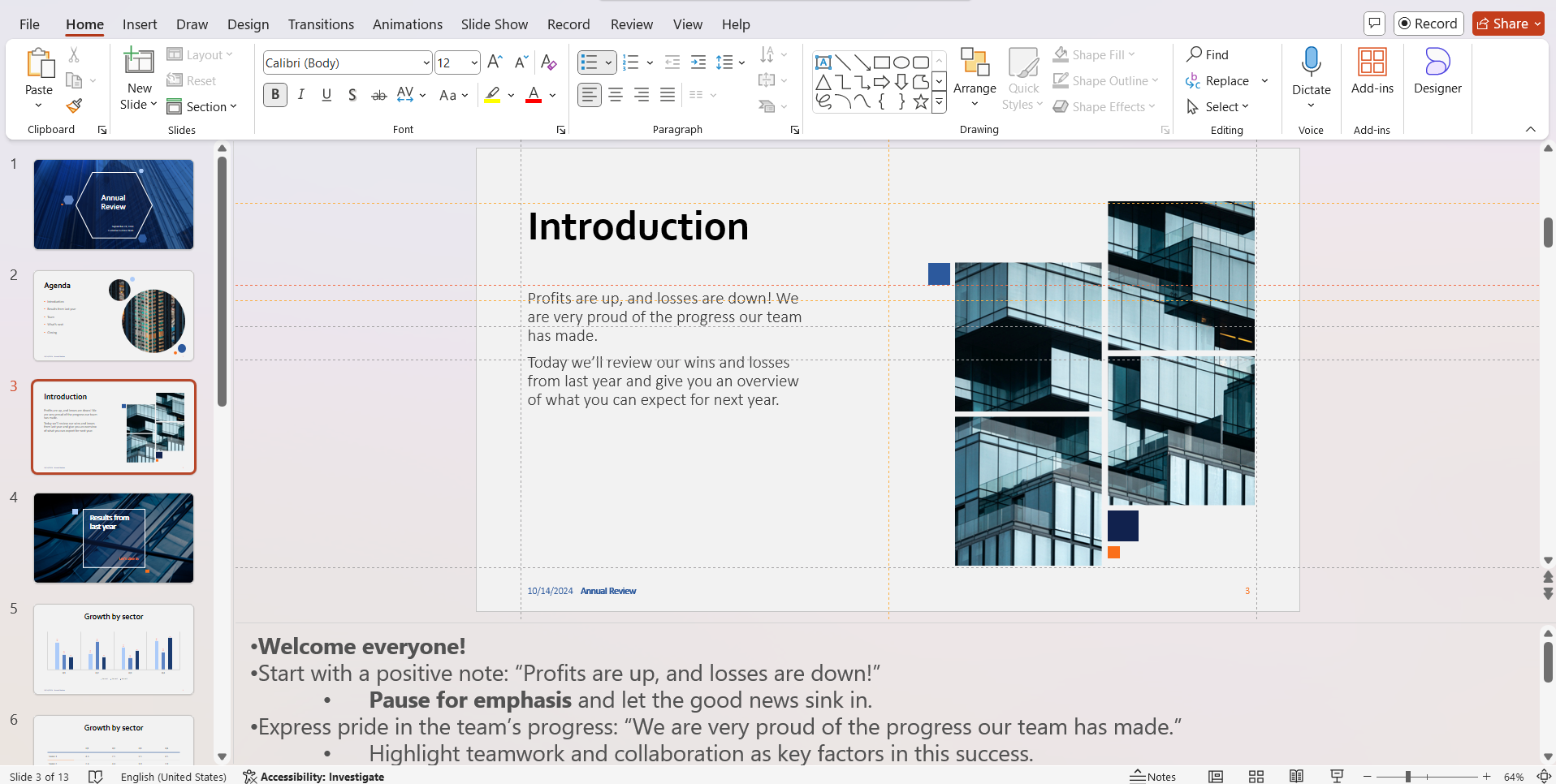
Task: Start slide show from status bar icon
Action: tap(1337, 777)
